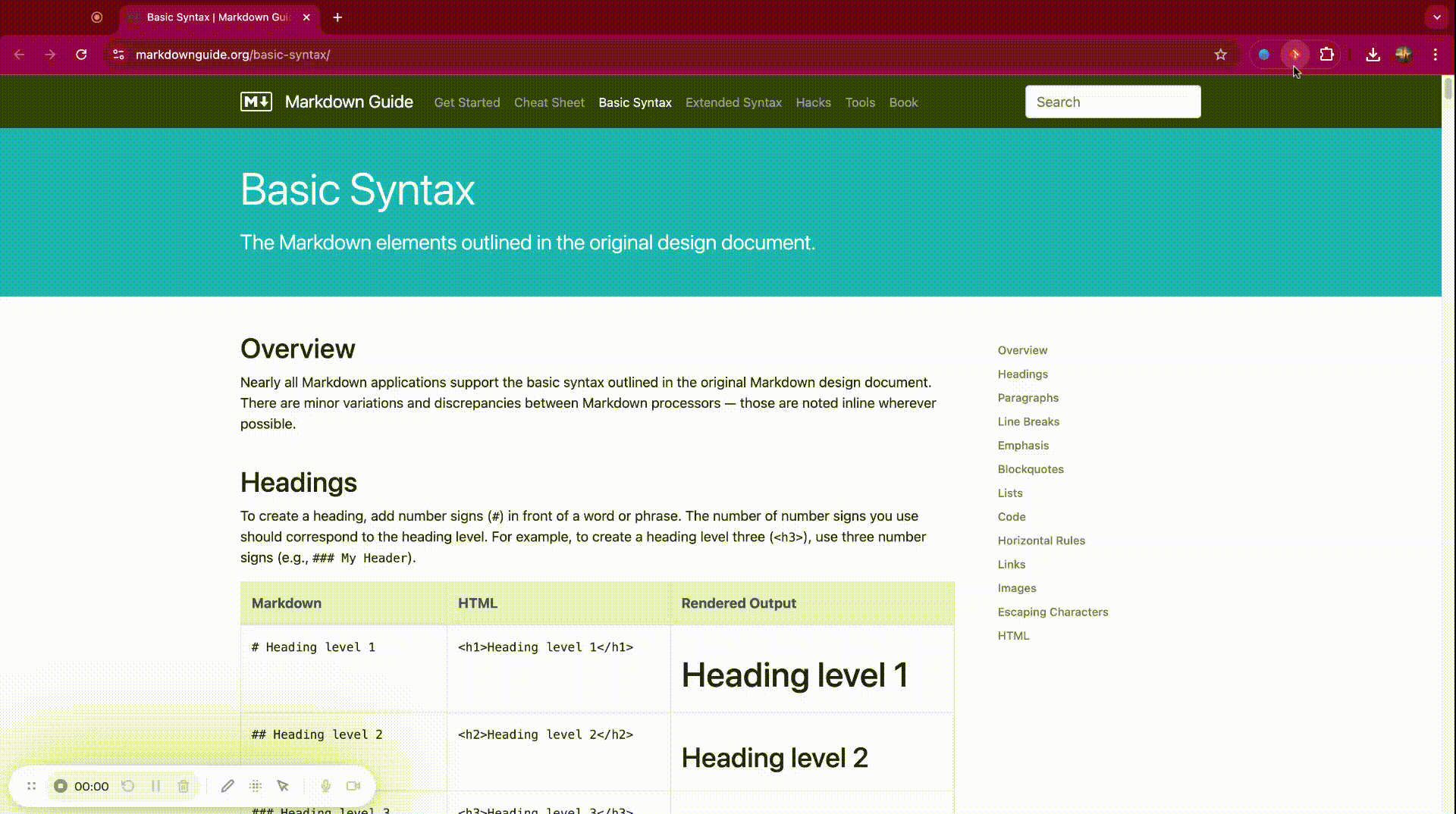Open a new tab with the plus icon

(x=337, y=17)
